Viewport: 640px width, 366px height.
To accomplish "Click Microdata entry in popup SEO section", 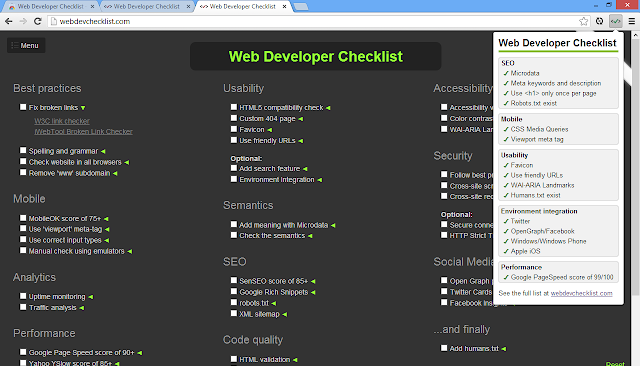I will click(x=525, y=73).
